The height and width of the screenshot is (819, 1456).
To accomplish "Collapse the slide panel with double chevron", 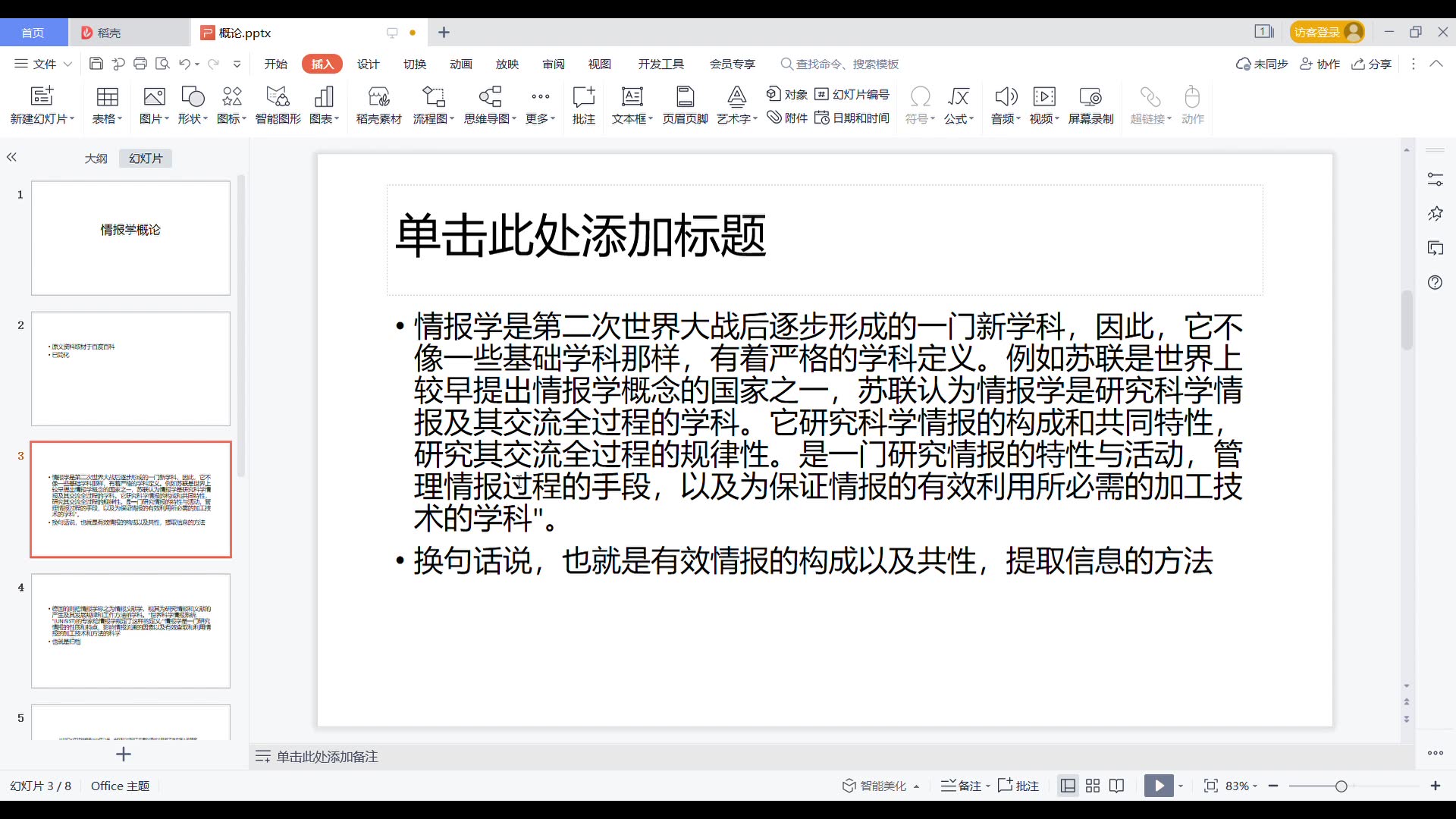I will tap(11, 157).
